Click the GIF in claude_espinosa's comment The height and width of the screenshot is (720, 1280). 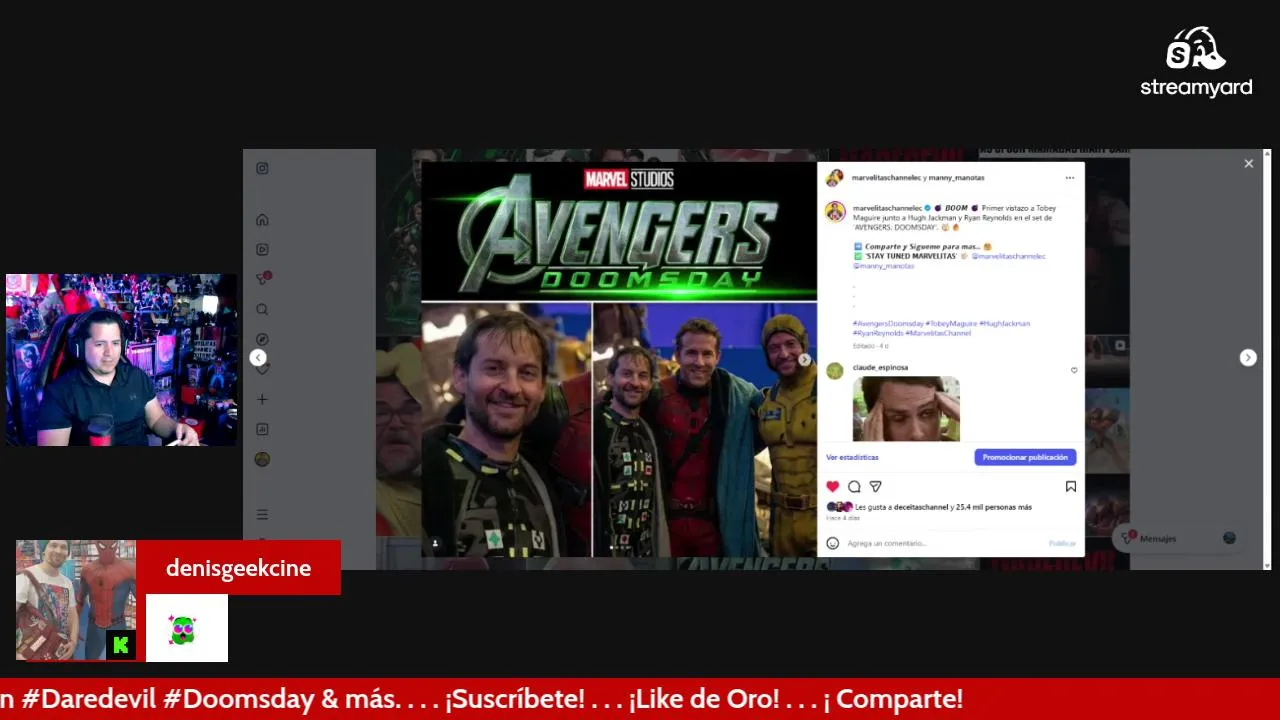906,408
